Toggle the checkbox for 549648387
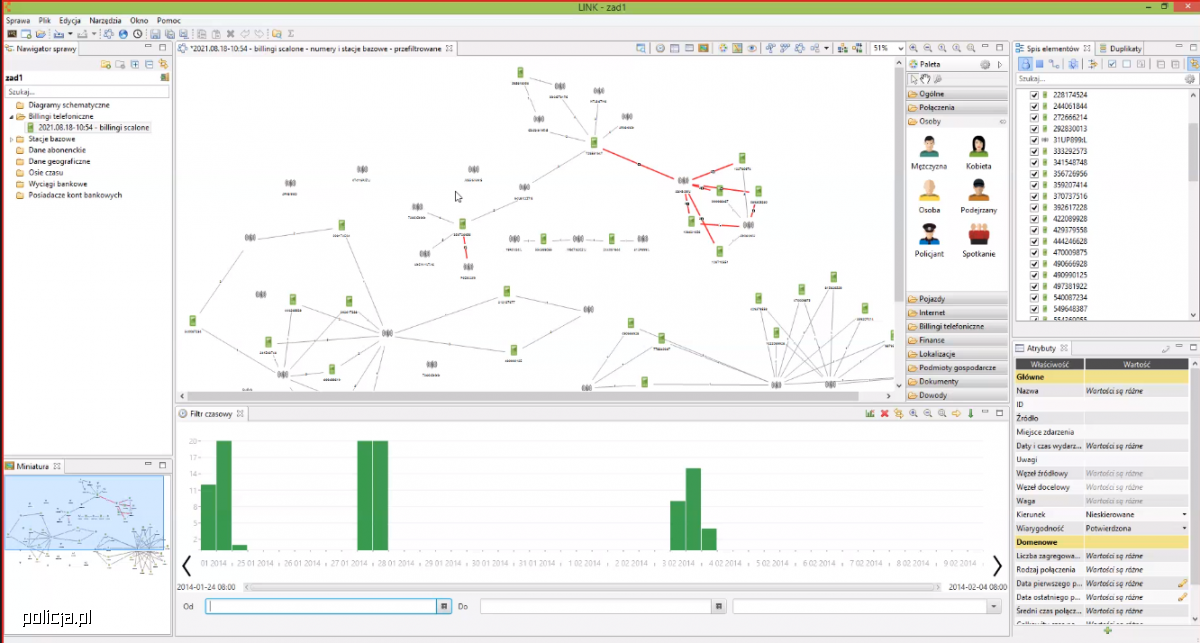1200x643 pixels. point(1035,309)
